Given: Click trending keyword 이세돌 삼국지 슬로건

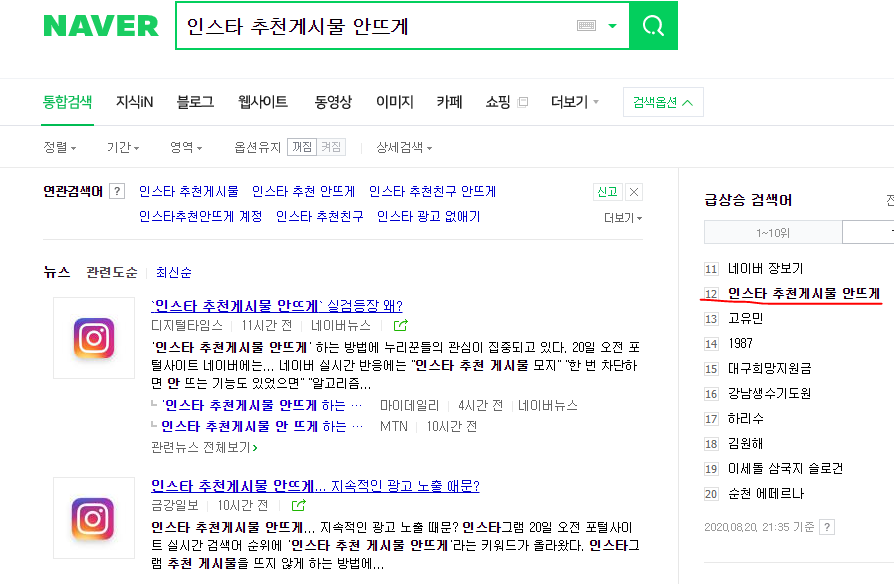Looking at the screenshot, I should [x=786, y=469].
